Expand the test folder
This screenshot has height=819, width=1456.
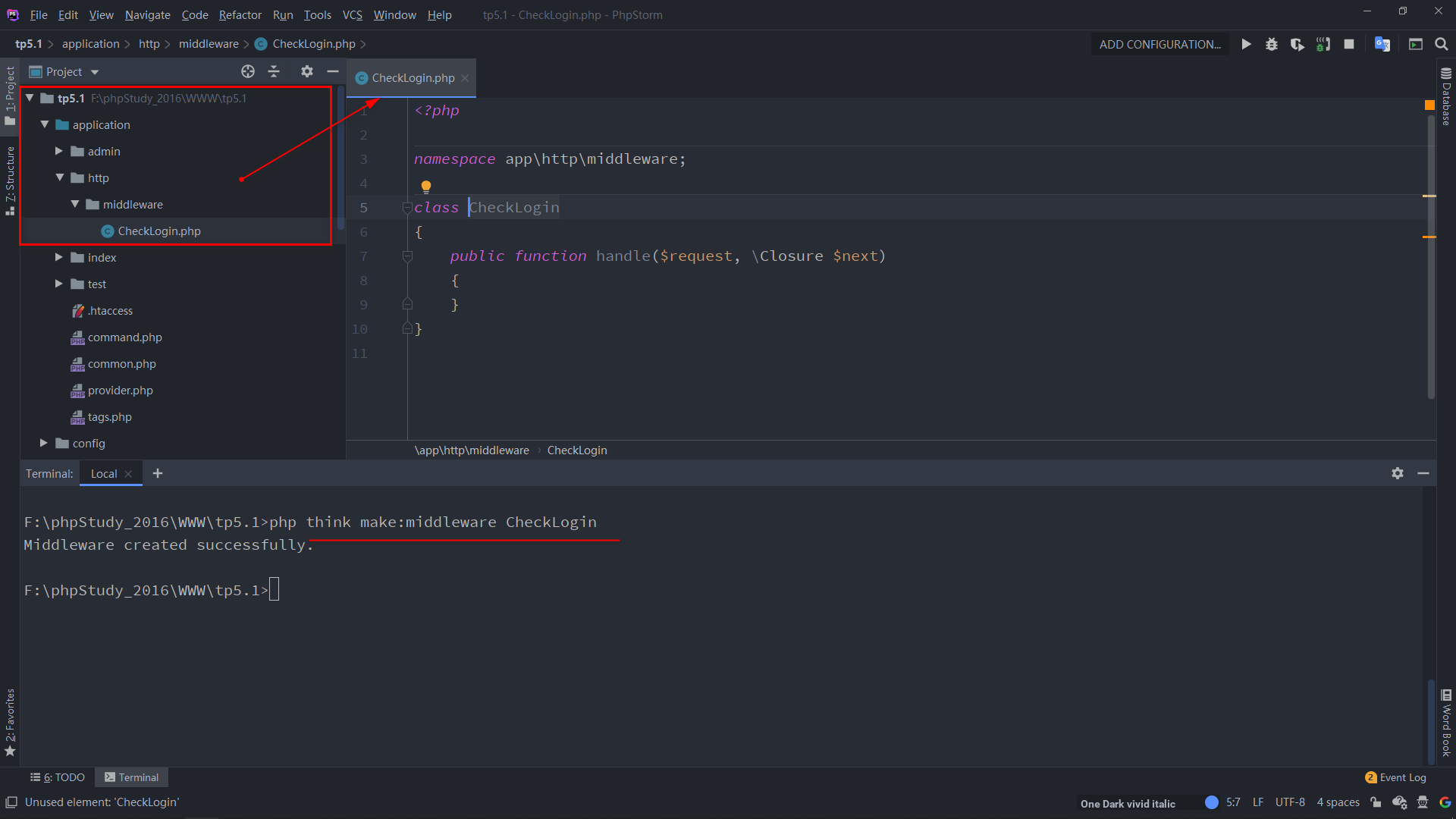click(x=59, y=284)
